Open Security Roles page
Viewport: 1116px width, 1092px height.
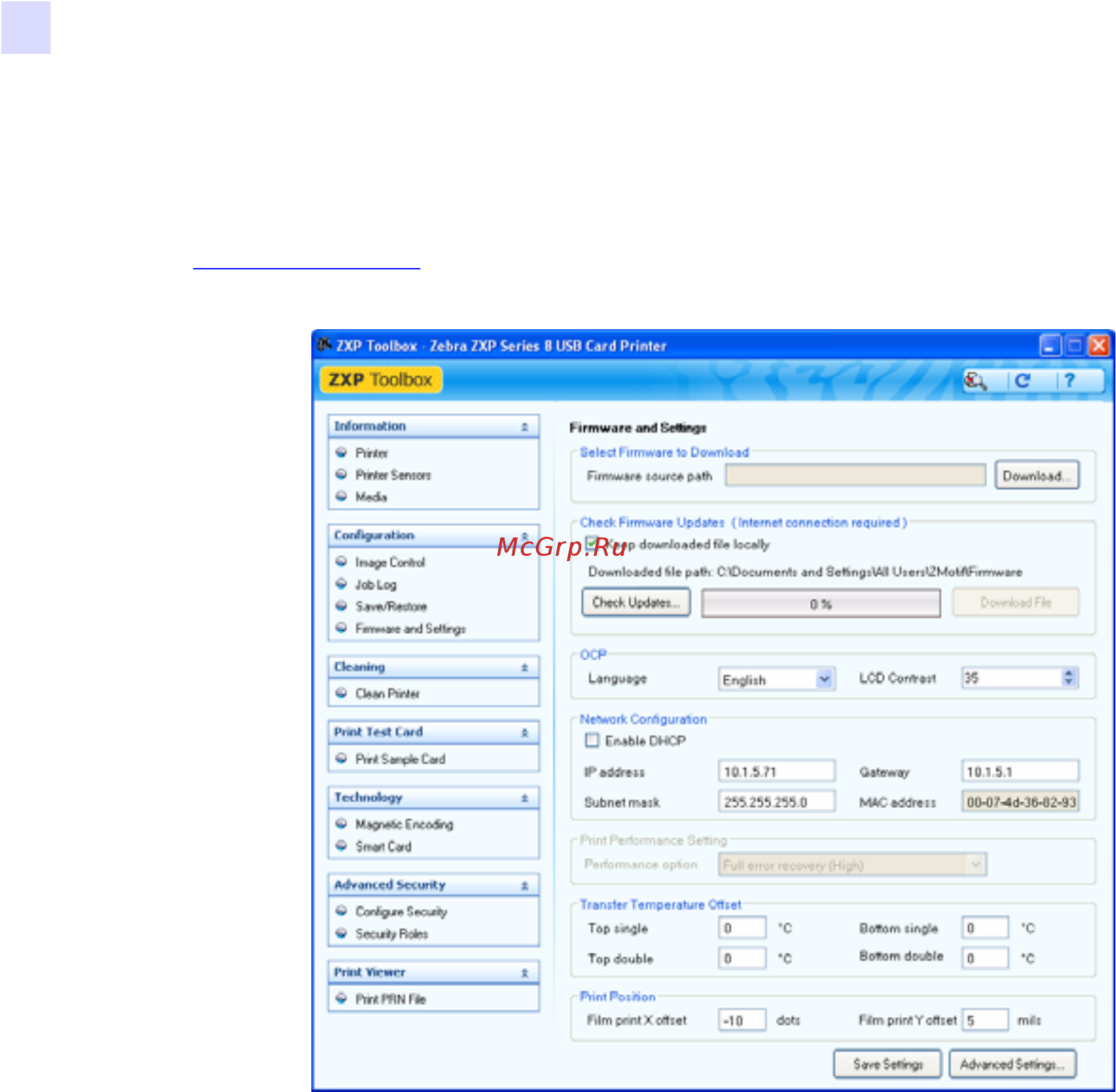point(391,934)
